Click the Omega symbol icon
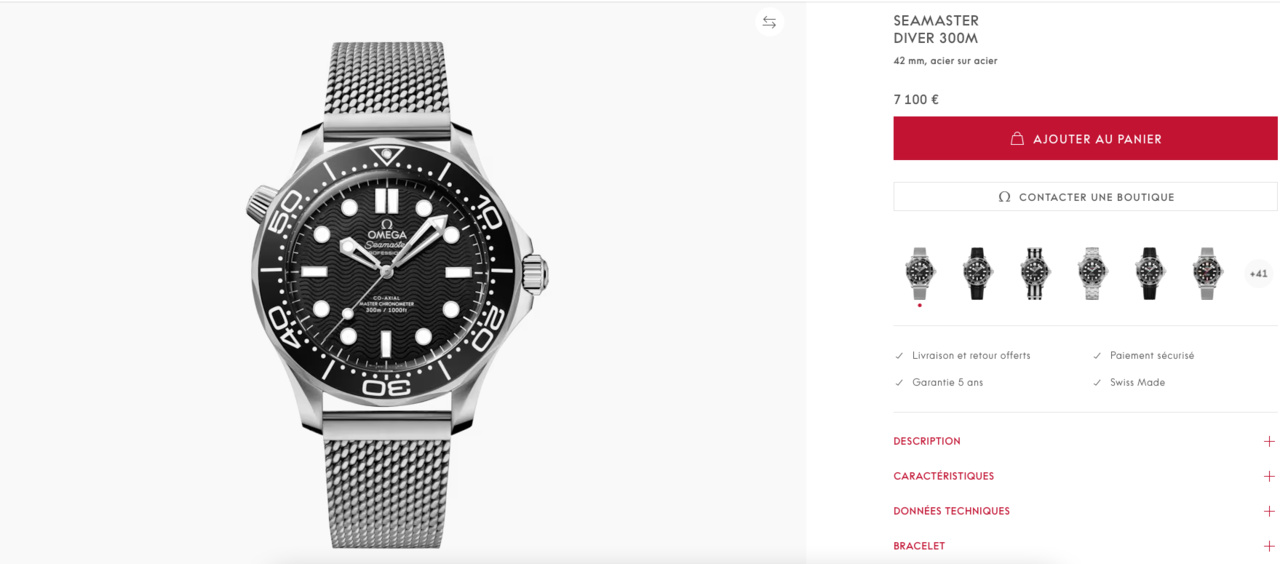1280x564 pixels. 1004,197
